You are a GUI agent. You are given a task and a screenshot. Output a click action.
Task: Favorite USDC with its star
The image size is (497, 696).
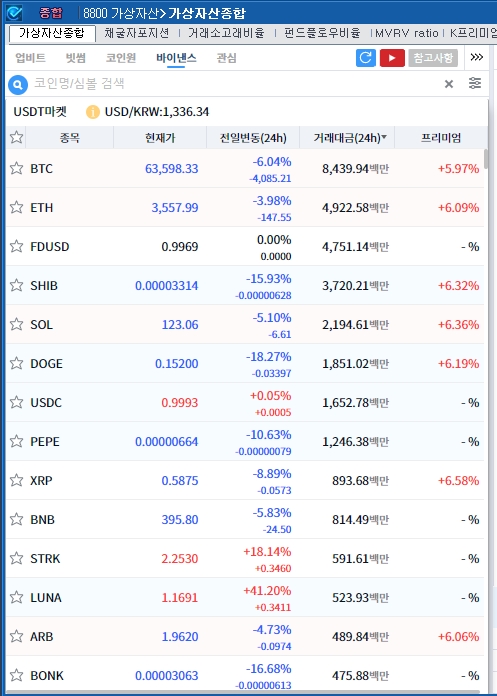16,402
